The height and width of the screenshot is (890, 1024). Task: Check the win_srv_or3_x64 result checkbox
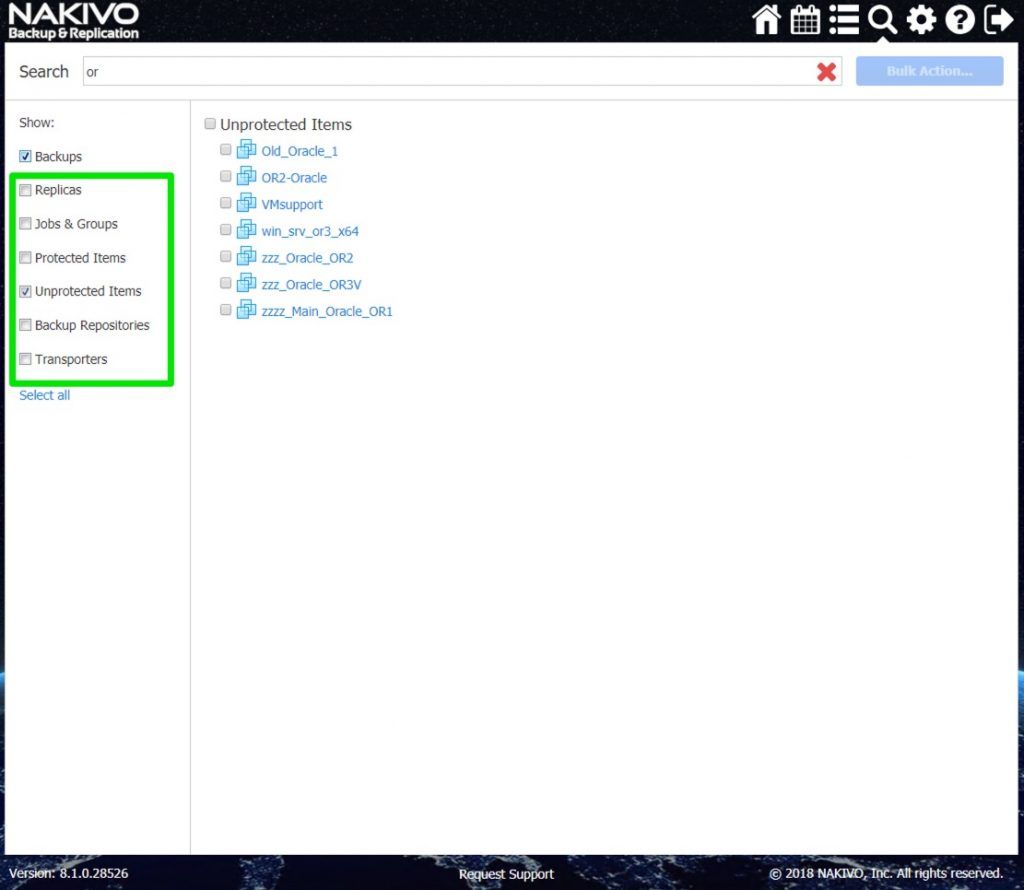pyautogui.click(x=226, y=230)
